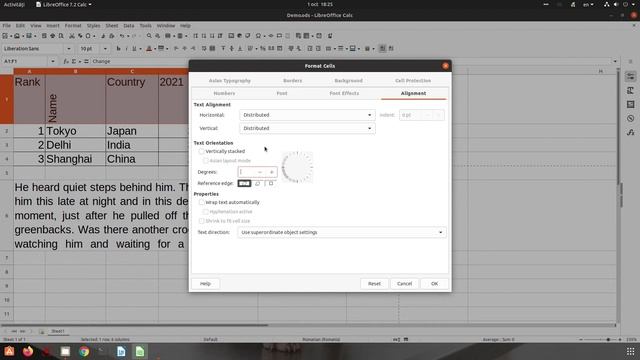Click the Center Horizontally toolbar icon
The width and height of the screenshot is (640, 360).
pos(184,49)
